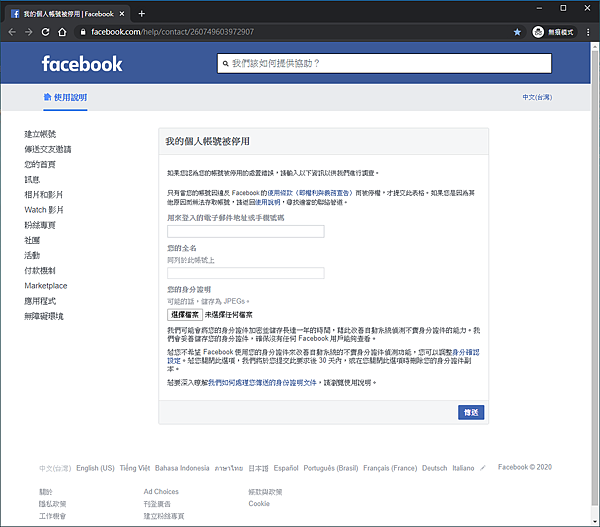
Task: Switch language to Português (Brasil)
Action: 331,468
